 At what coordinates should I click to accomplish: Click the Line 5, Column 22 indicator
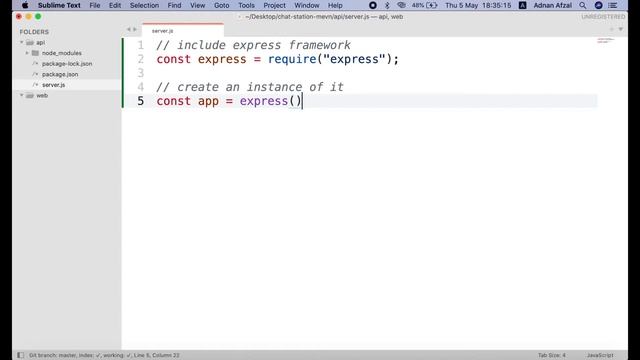point(157,356)
